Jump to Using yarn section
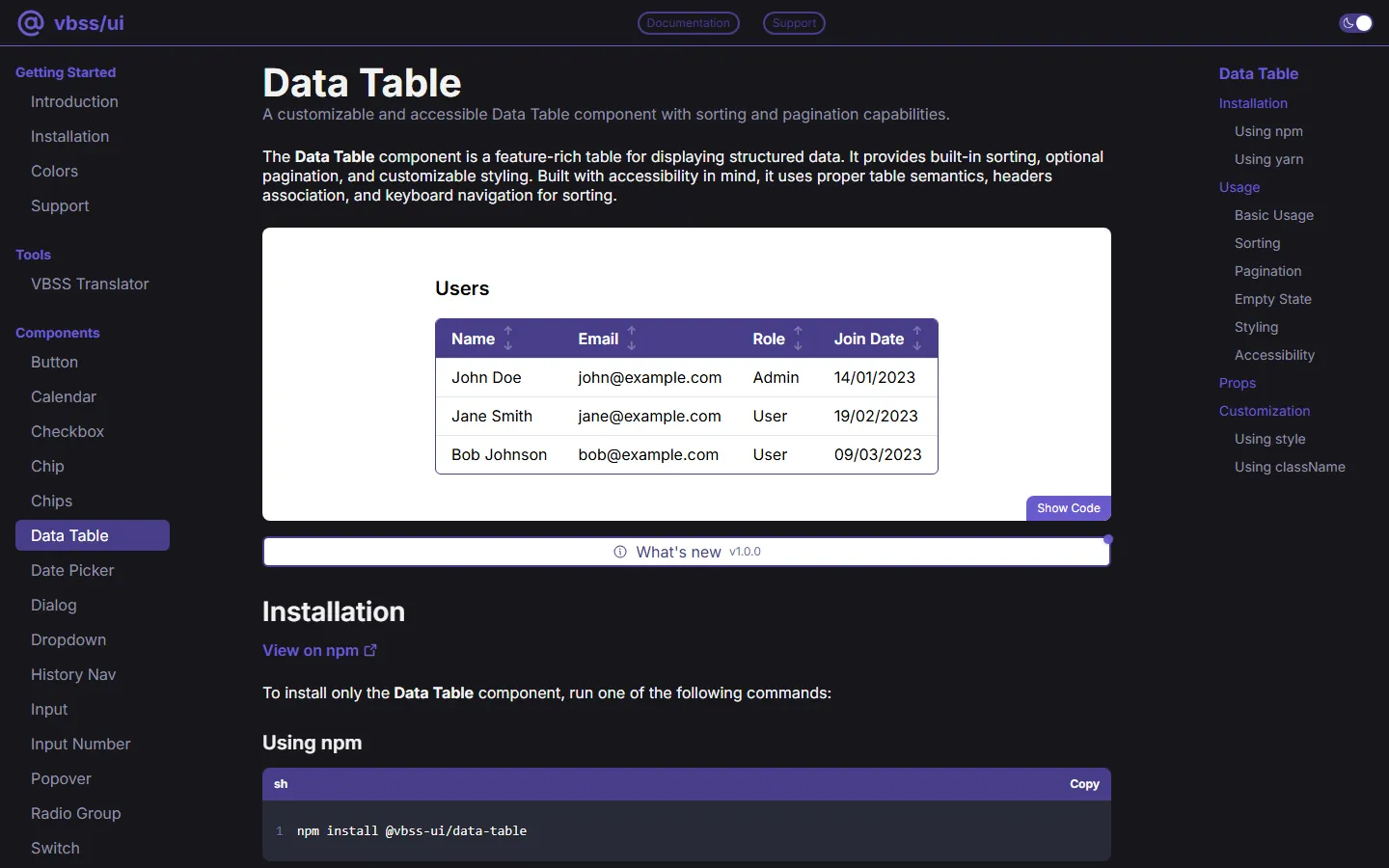The width and height of the screenshot is (1389, 868). point(1268,159)
